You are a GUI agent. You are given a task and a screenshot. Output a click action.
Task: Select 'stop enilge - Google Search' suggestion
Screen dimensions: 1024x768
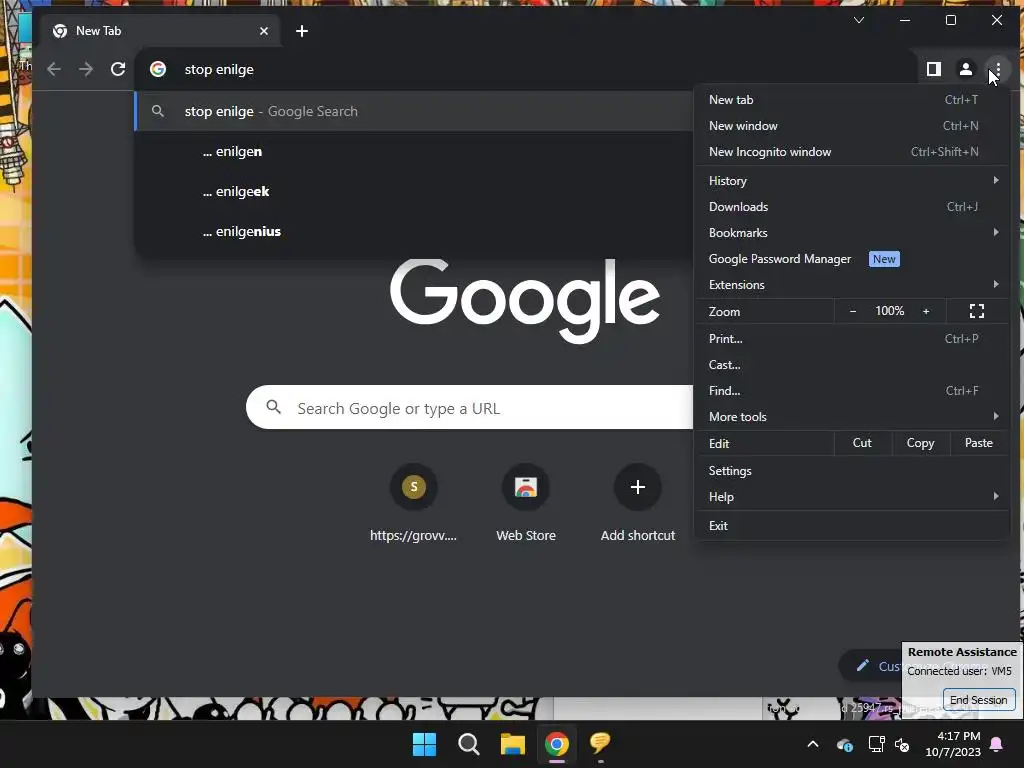414,111
